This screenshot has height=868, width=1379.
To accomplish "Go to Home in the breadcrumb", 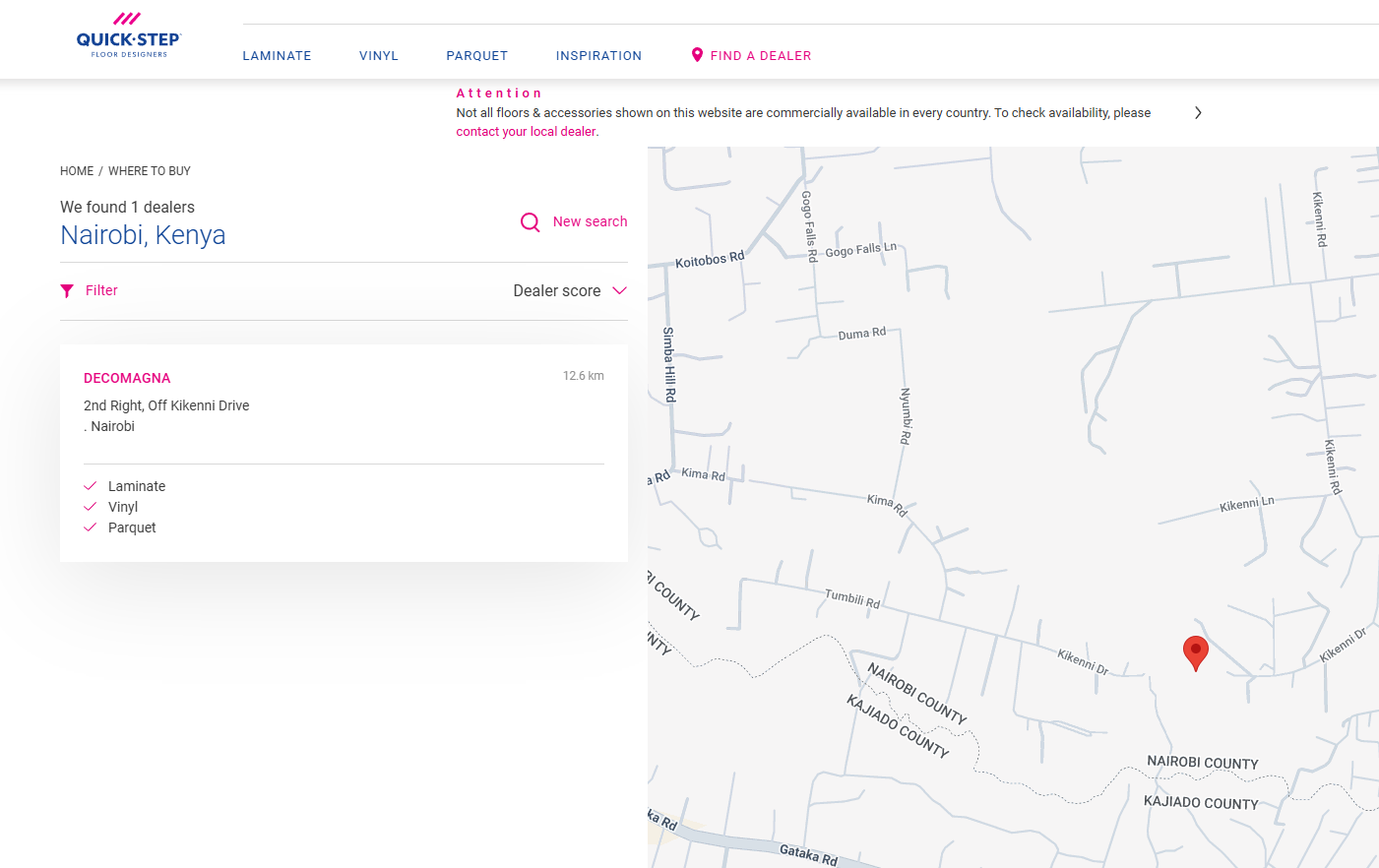I will click(77, 171).
